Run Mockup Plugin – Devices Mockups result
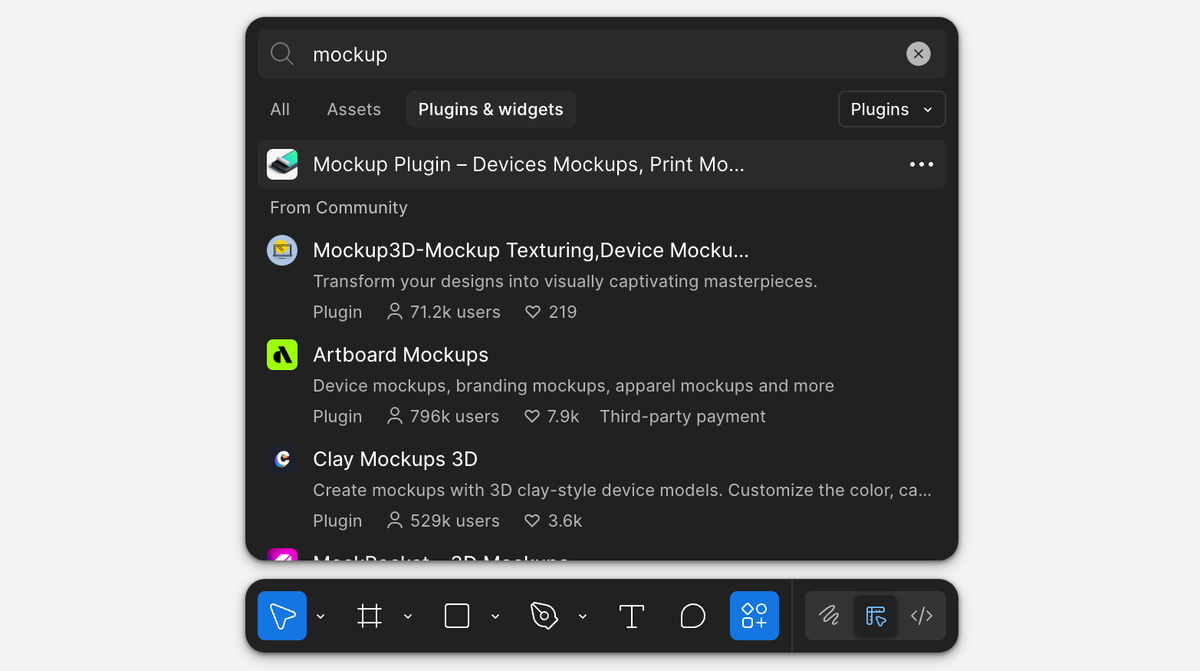 tap(602, 164)
